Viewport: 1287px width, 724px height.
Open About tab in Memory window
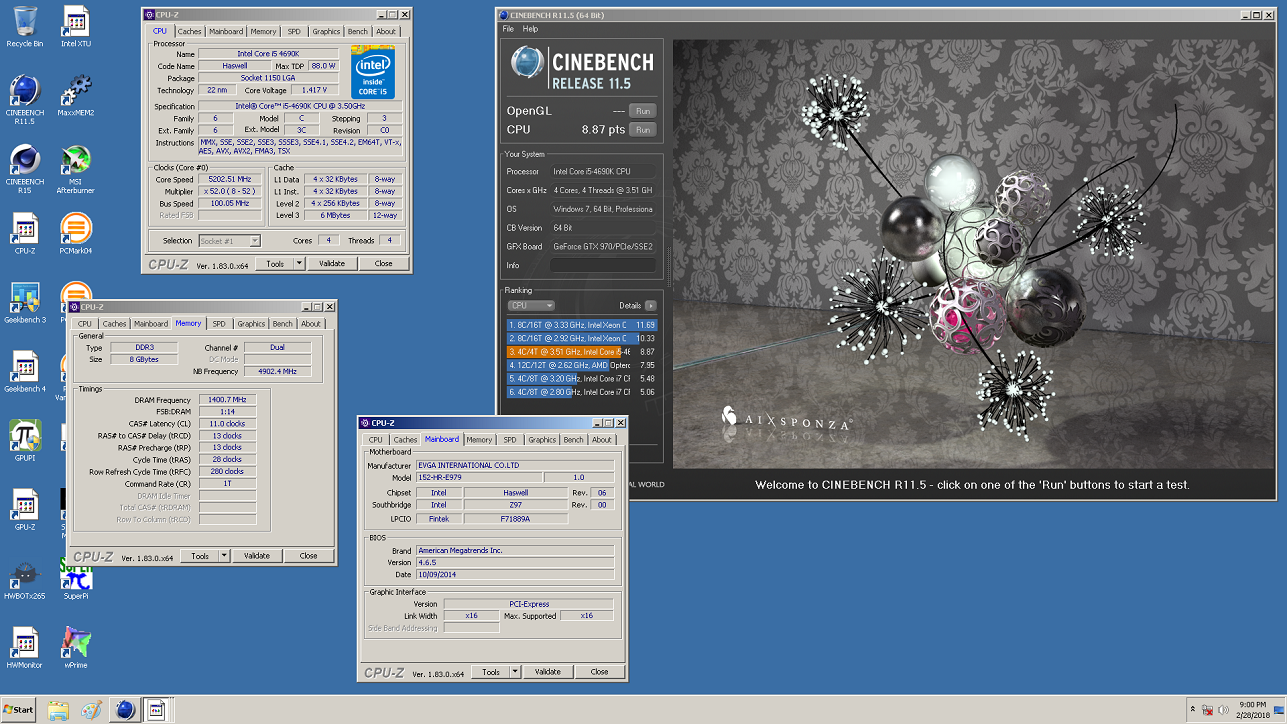coord(311,323)
